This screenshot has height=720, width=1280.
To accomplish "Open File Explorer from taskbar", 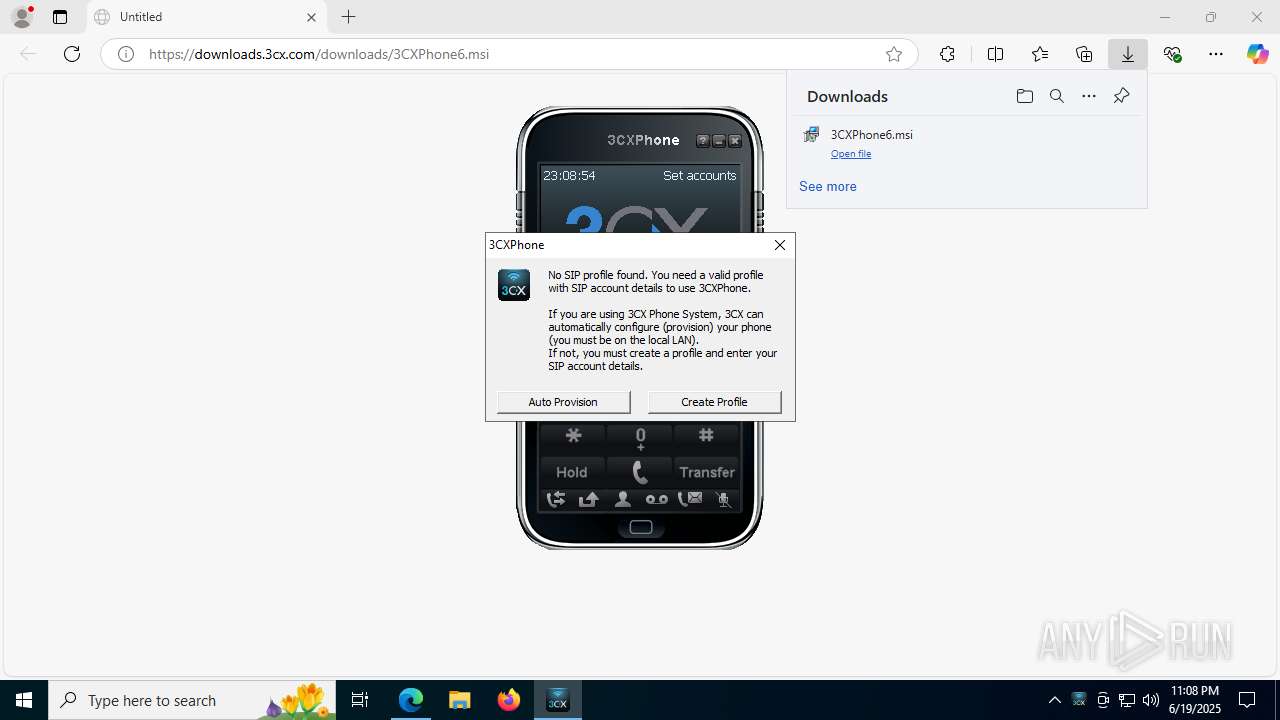I will click(x=459, y=700).
